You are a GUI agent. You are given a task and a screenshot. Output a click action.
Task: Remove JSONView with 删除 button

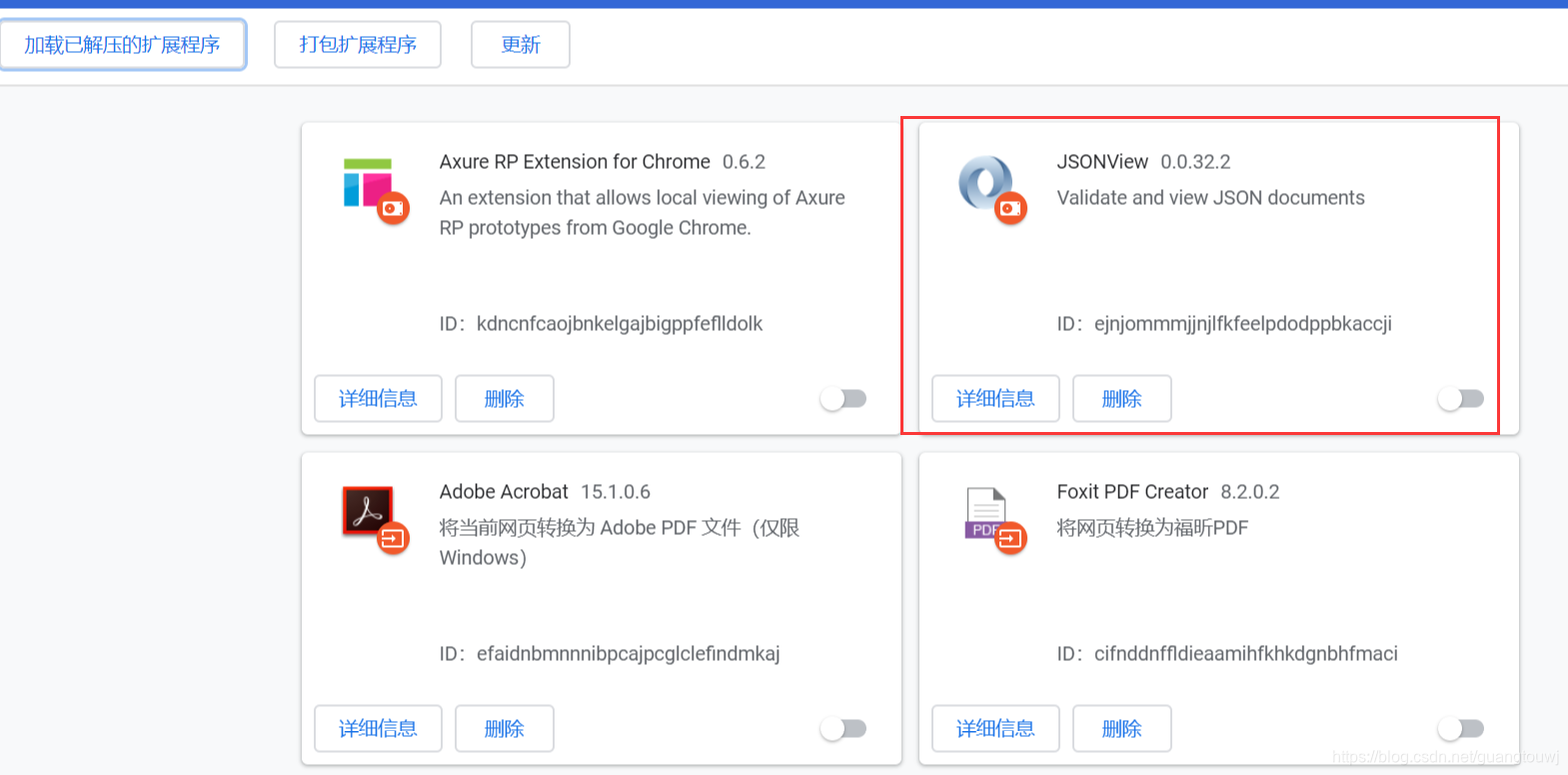1122,399
